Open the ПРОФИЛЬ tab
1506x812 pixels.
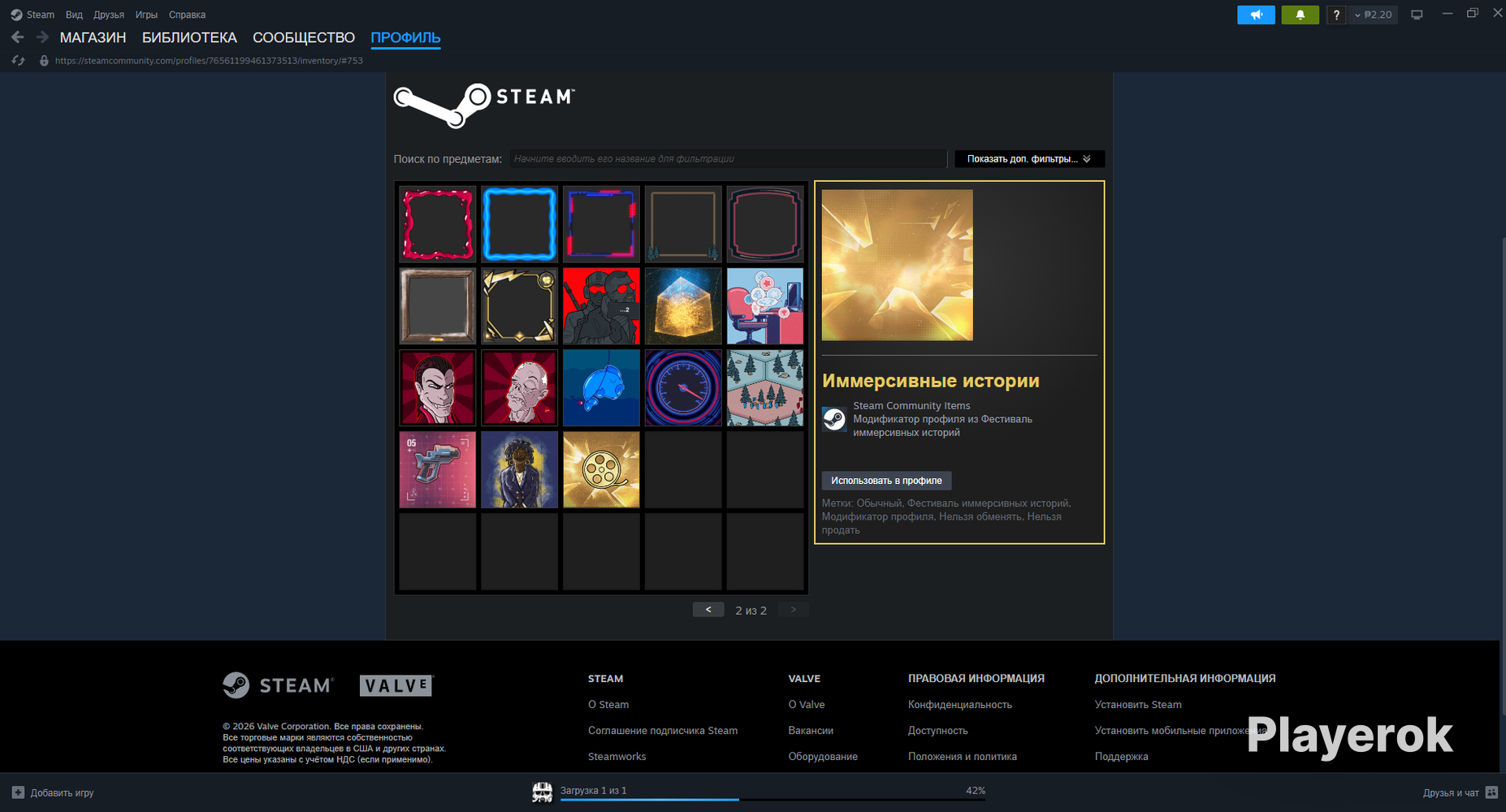pos(405,37)
